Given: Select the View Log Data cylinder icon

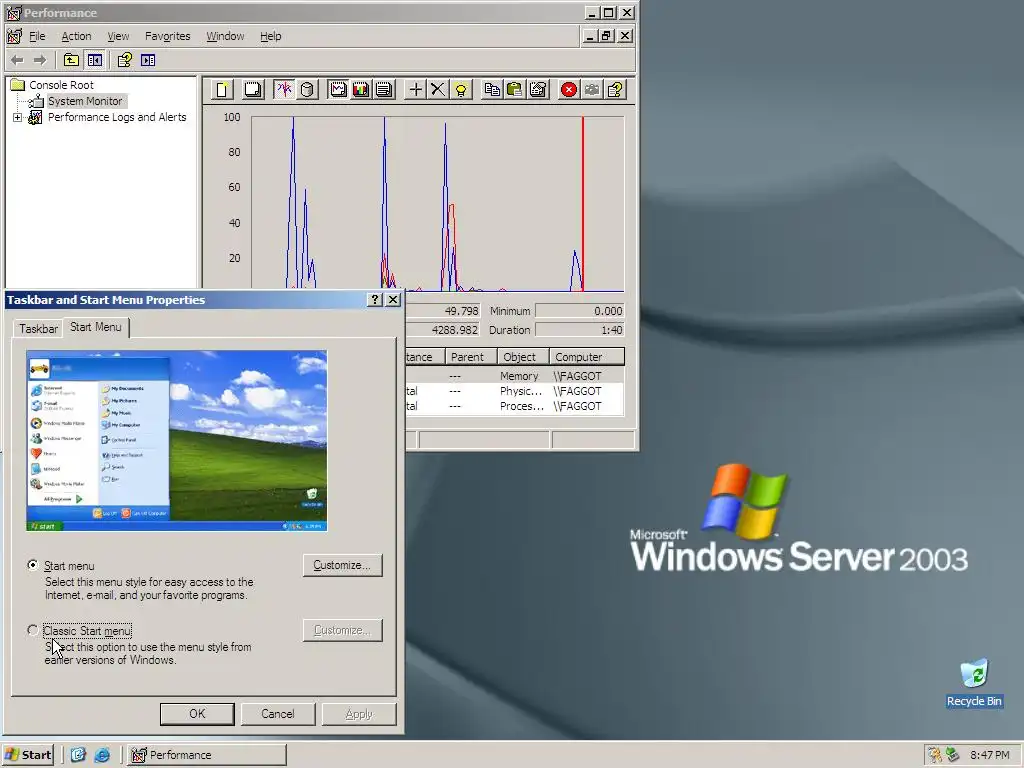Looking at the screenshot, I should 307,89.
